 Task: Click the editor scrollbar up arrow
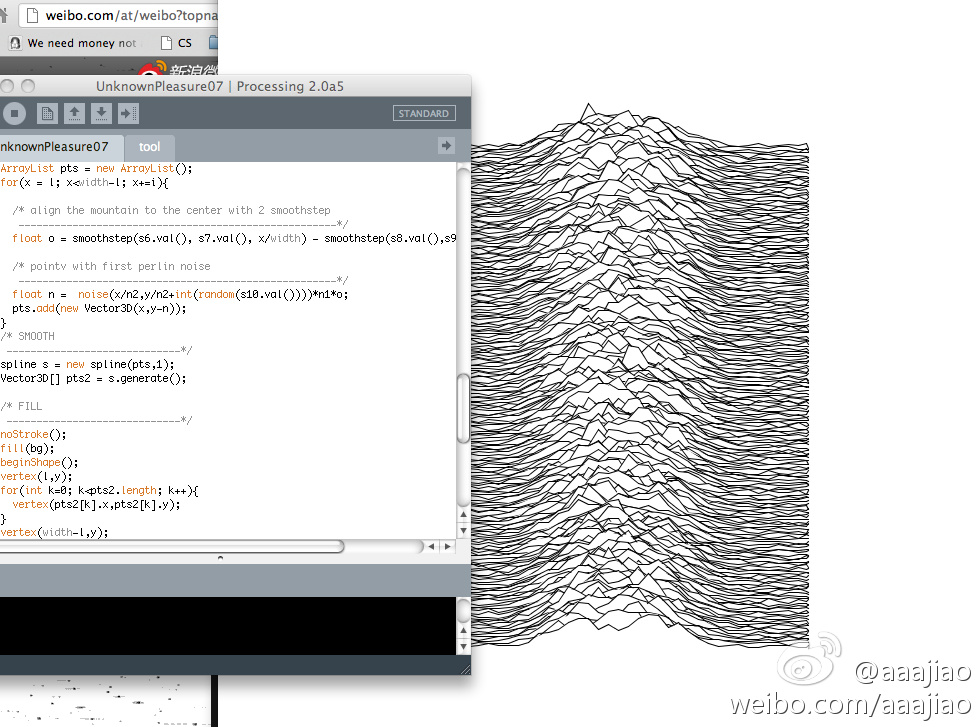point(463,515)
